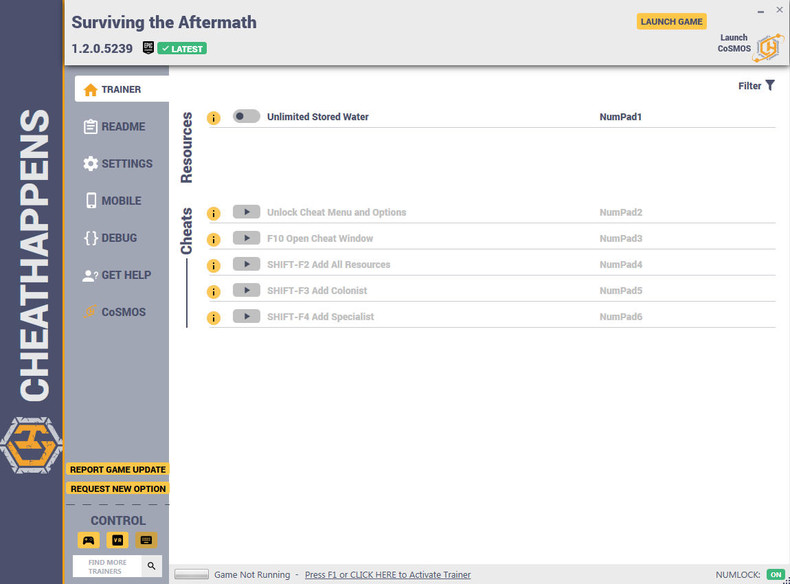Image resolution: width=790 pixels, height=584 pixels.
Task: Select keyboard control icon
Action: [146, 540]
